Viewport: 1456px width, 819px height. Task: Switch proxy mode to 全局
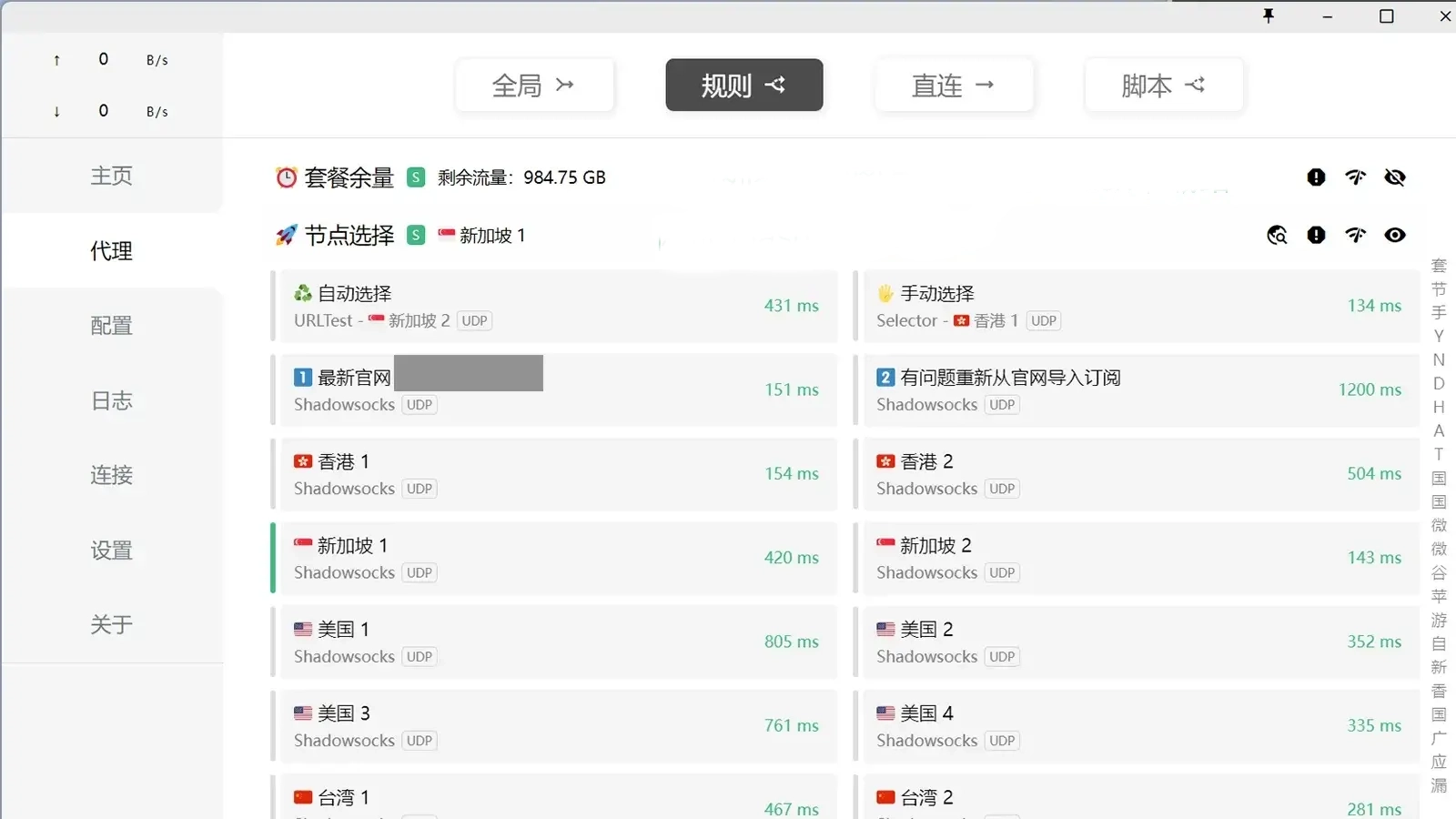[x=534, y=86]
